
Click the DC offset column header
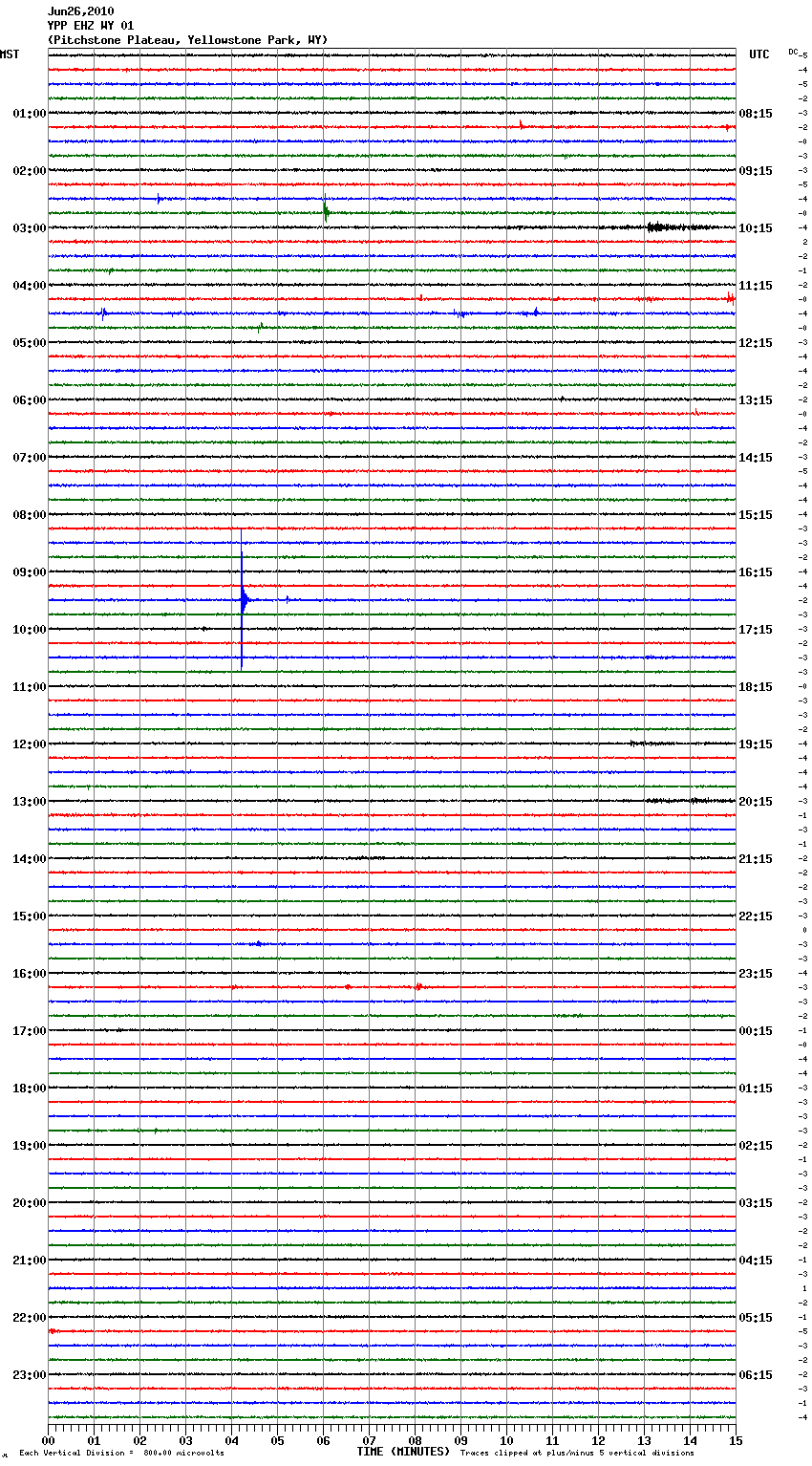tap(794, 52)
